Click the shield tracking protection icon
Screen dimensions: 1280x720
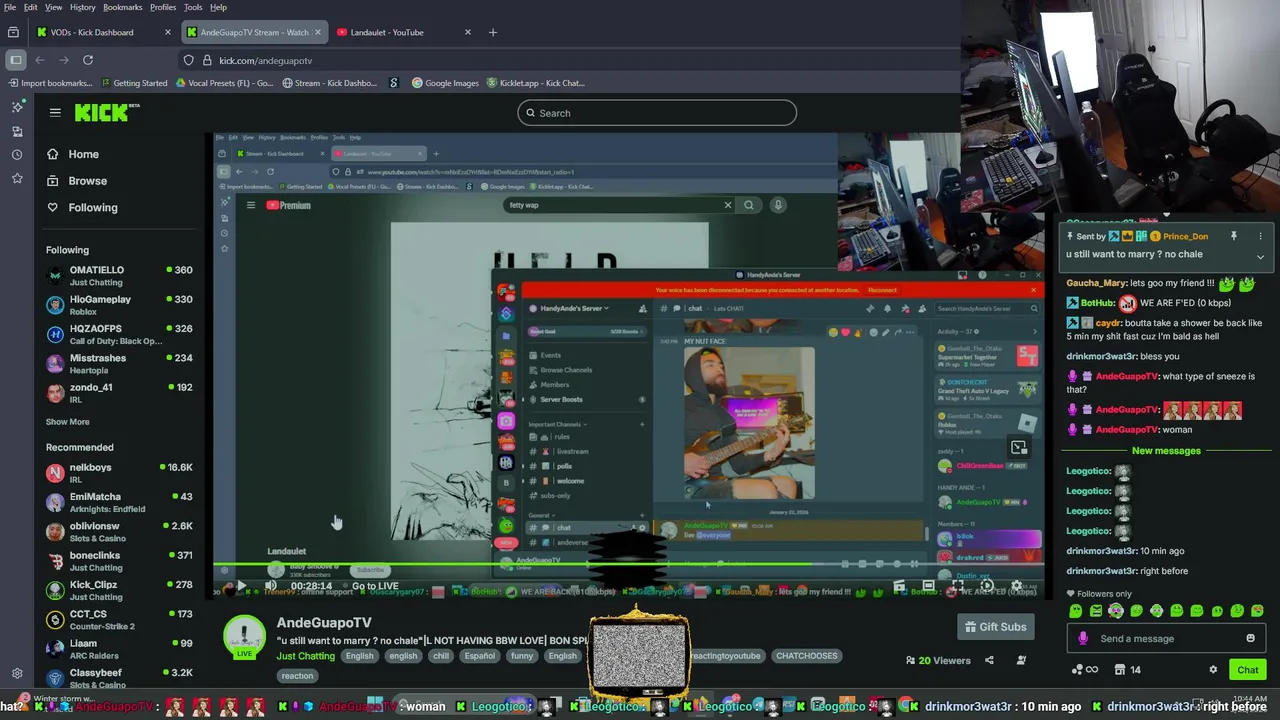point(189,60)
